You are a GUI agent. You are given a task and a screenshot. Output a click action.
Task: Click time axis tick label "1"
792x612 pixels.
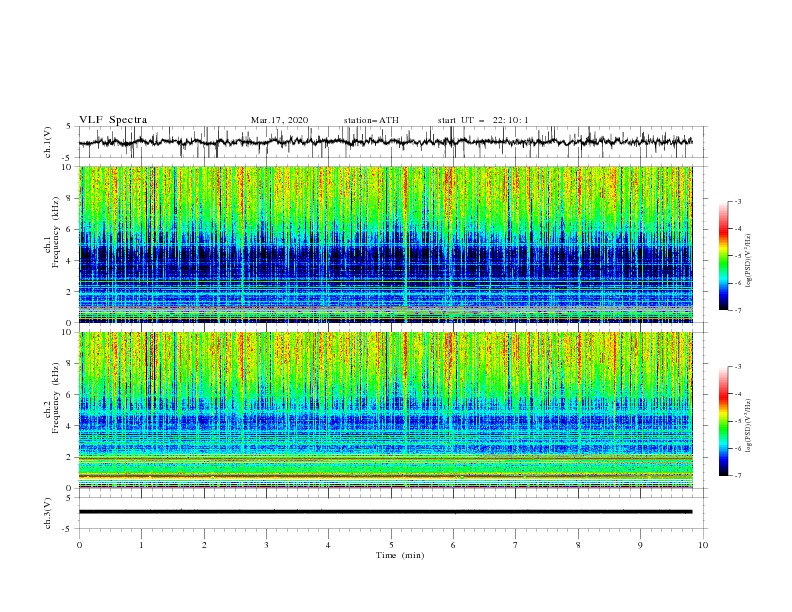pyautogui.click(x=141, y=545)
